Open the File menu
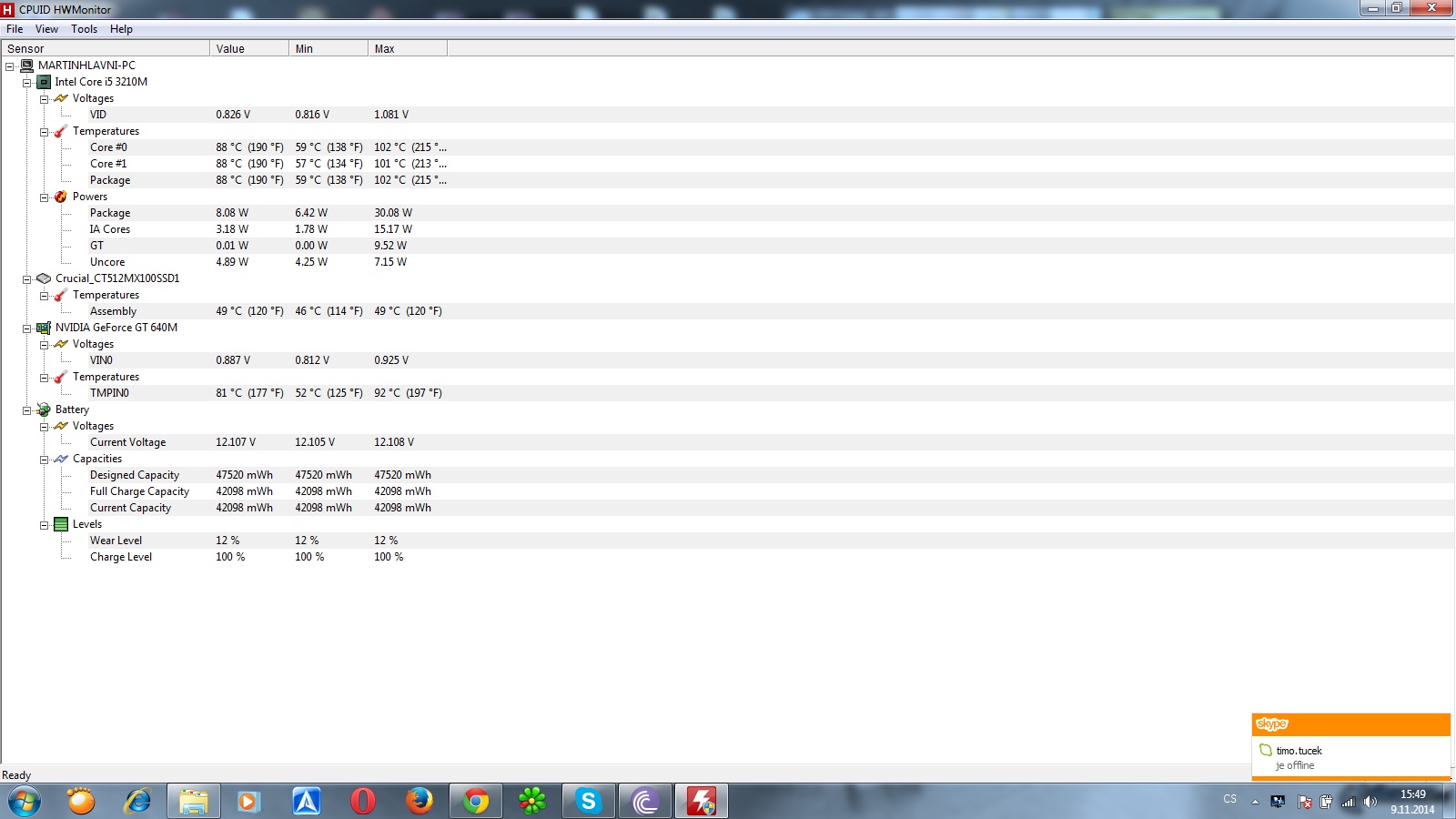Image resolution: width=1456 pixels, height=819 pixels. pos(15,29)
